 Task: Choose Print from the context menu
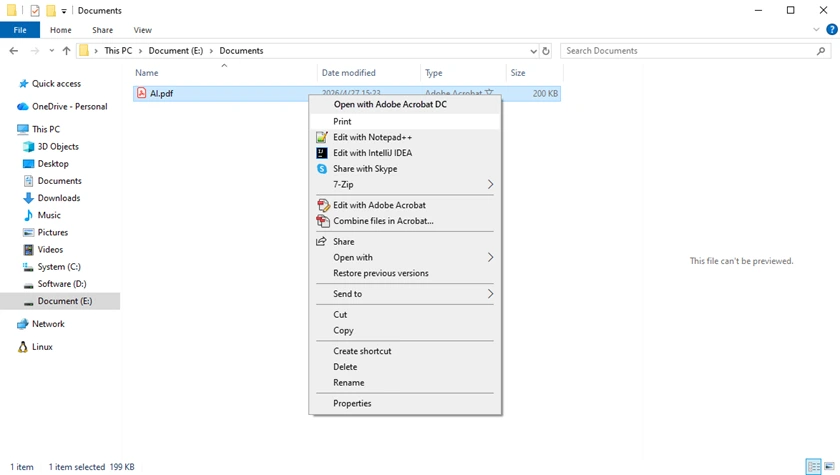[x=405, y=122]
